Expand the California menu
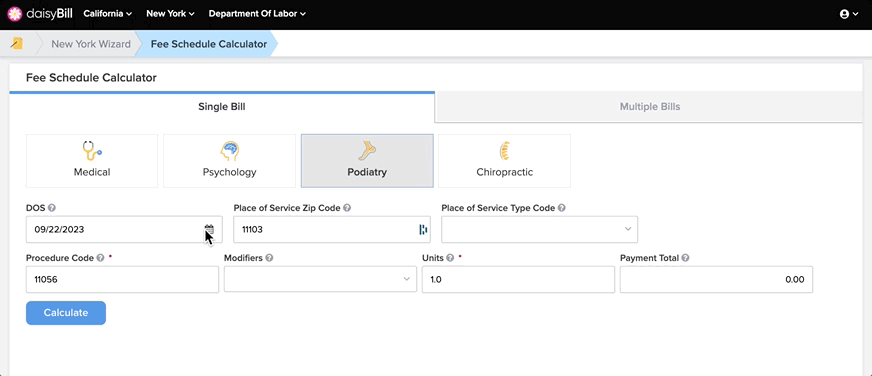This screenshot has width=872, height=376. 108,14
